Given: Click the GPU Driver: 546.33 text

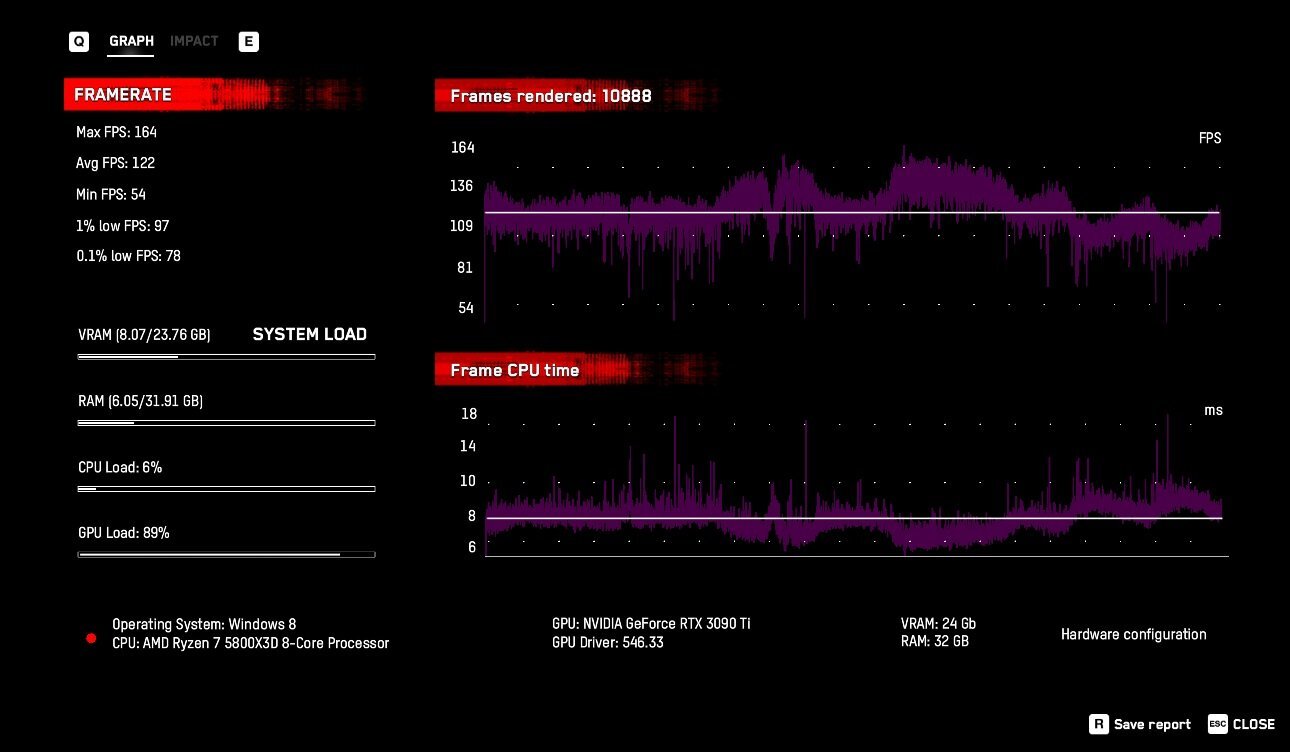Looking at the screenshot, I should click(607, 642).
